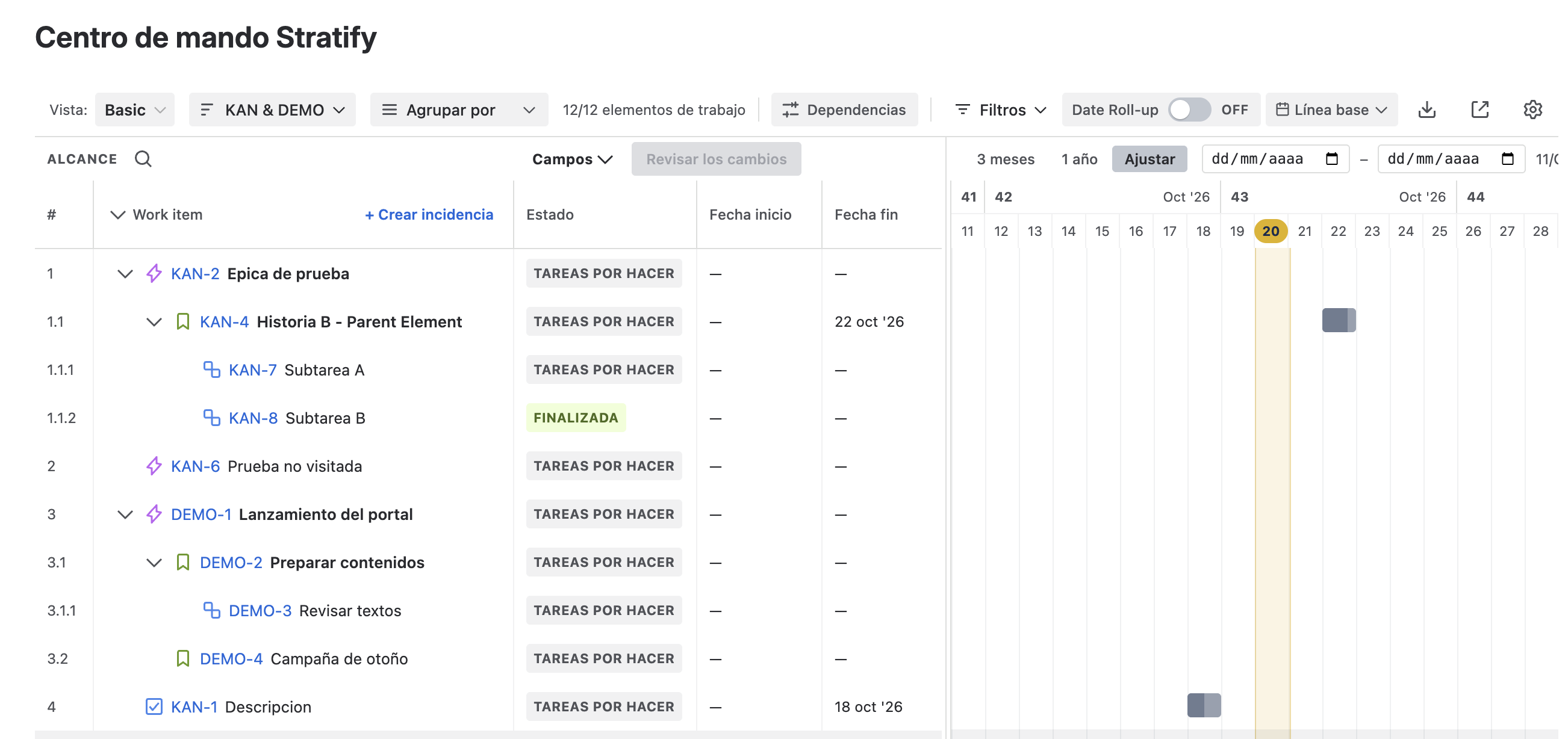
Task: Click the + Crear incidencia link
Action: point(429,215)
